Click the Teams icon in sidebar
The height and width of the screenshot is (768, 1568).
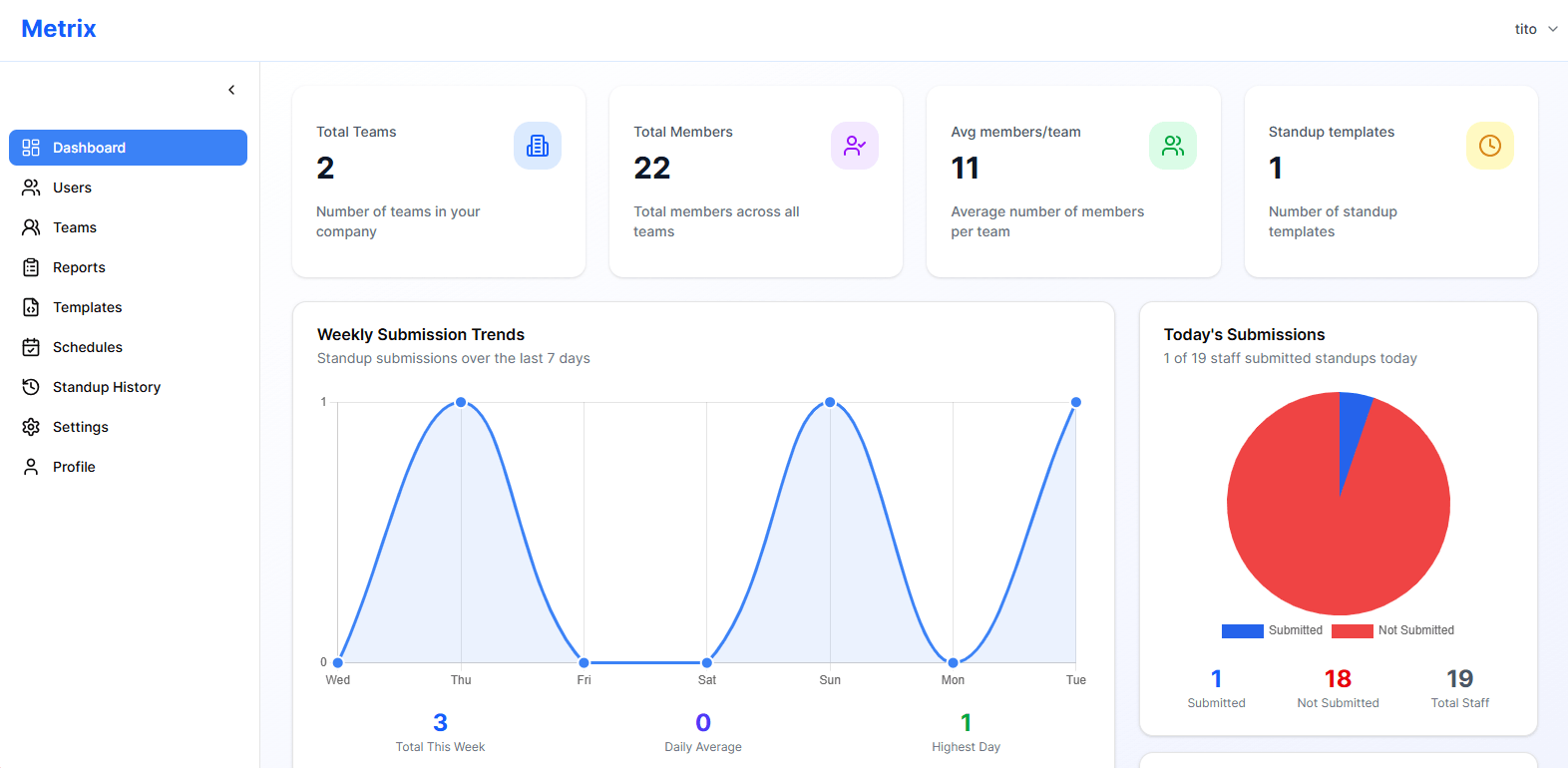(x=31, y=227)
